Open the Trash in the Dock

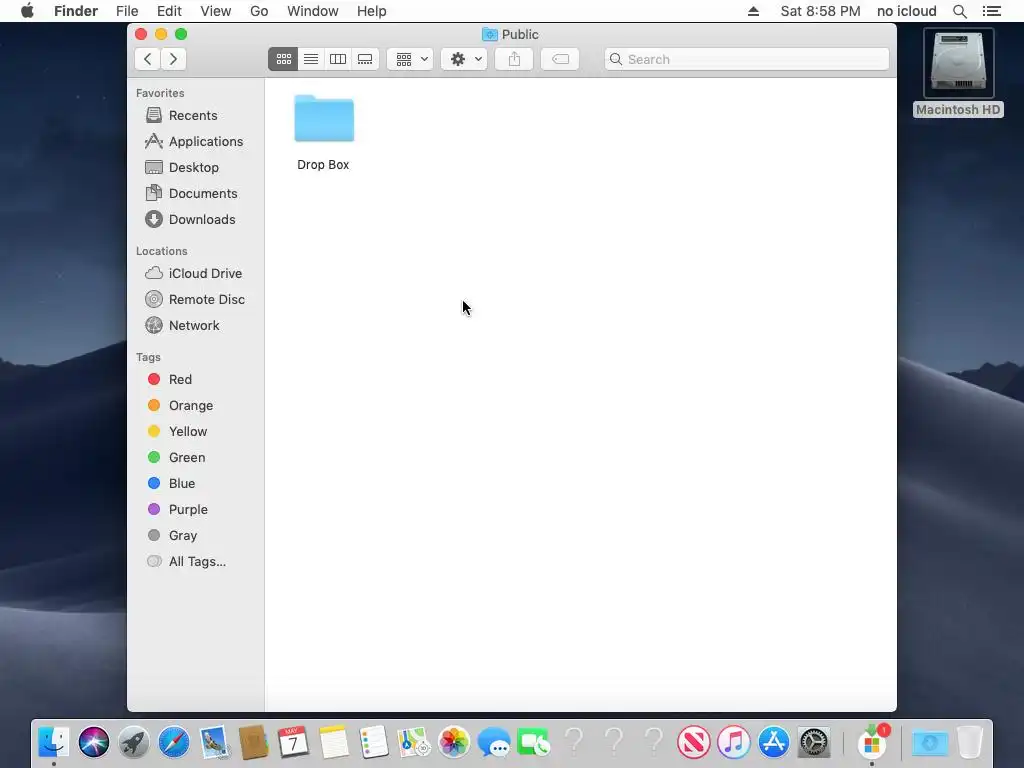[970, 743]
